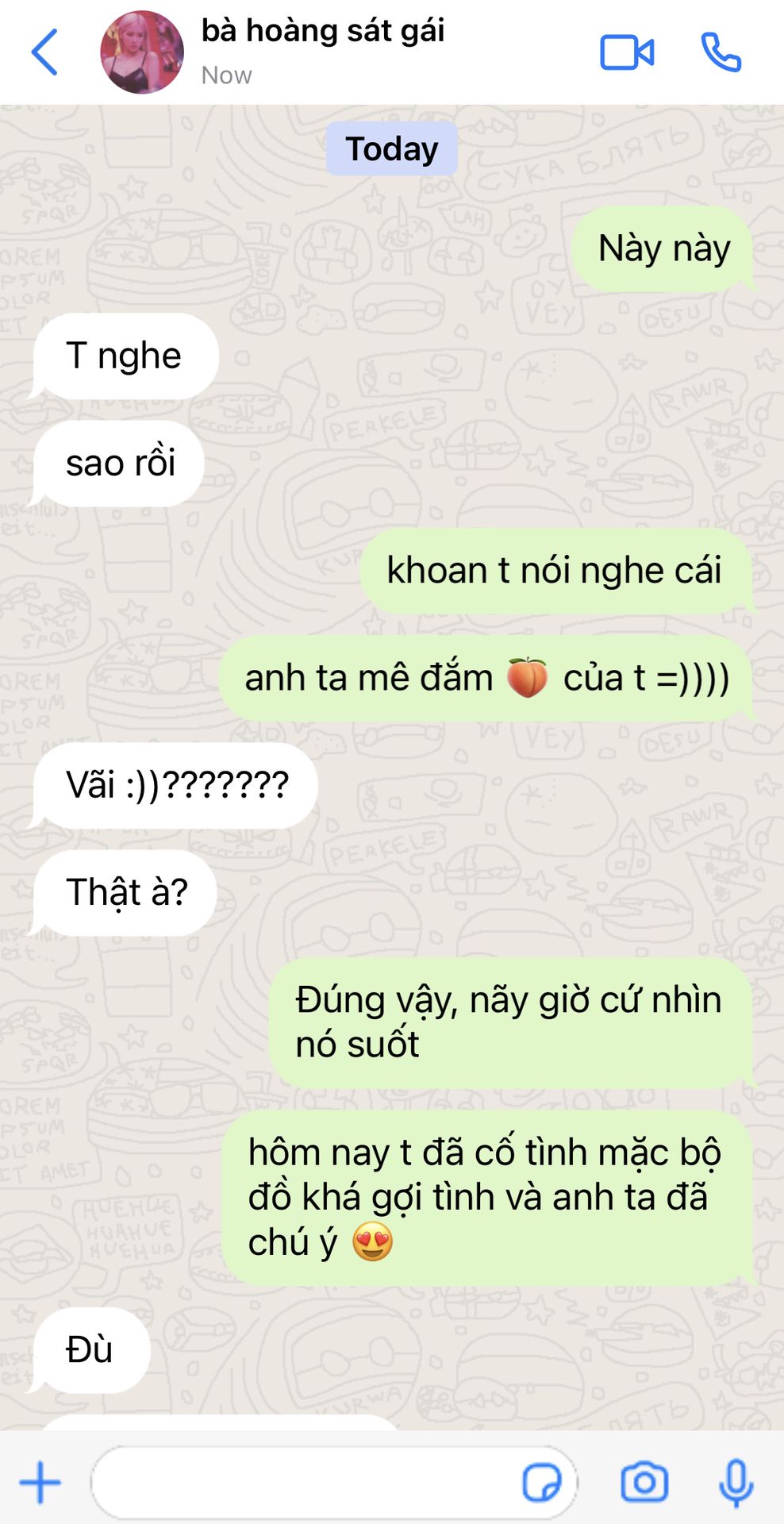This screenshot has height=1524, width=784.
Task: Tap the 'sao rồi' message bubble
Action: click(117, 464)
